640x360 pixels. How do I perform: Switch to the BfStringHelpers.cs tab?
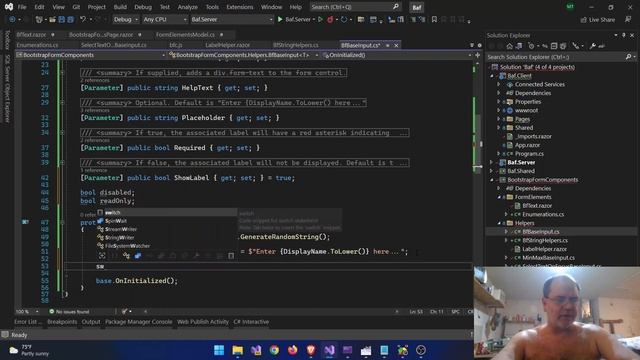tap(296, 45)
